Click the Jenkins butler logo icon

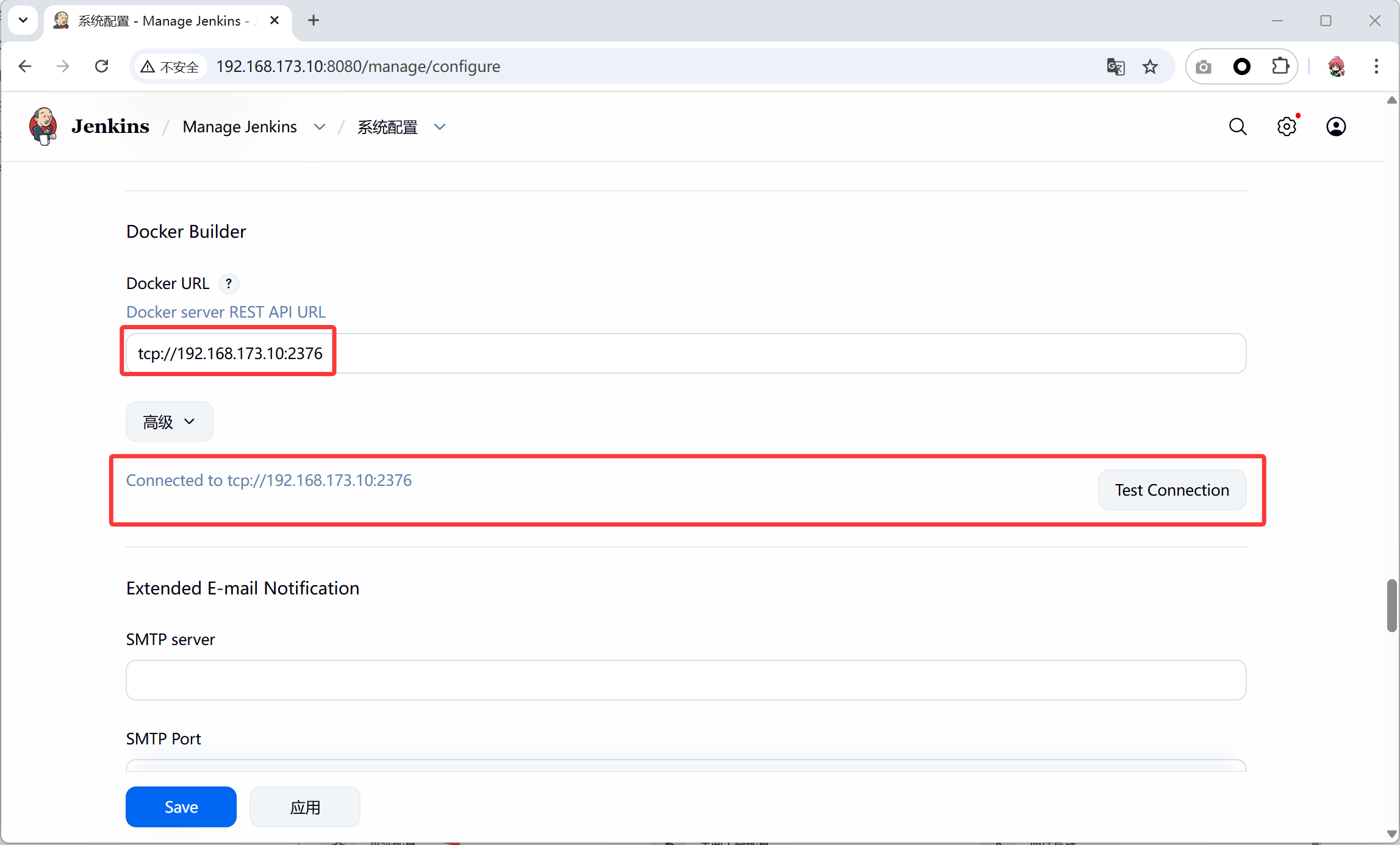(43, 126)
